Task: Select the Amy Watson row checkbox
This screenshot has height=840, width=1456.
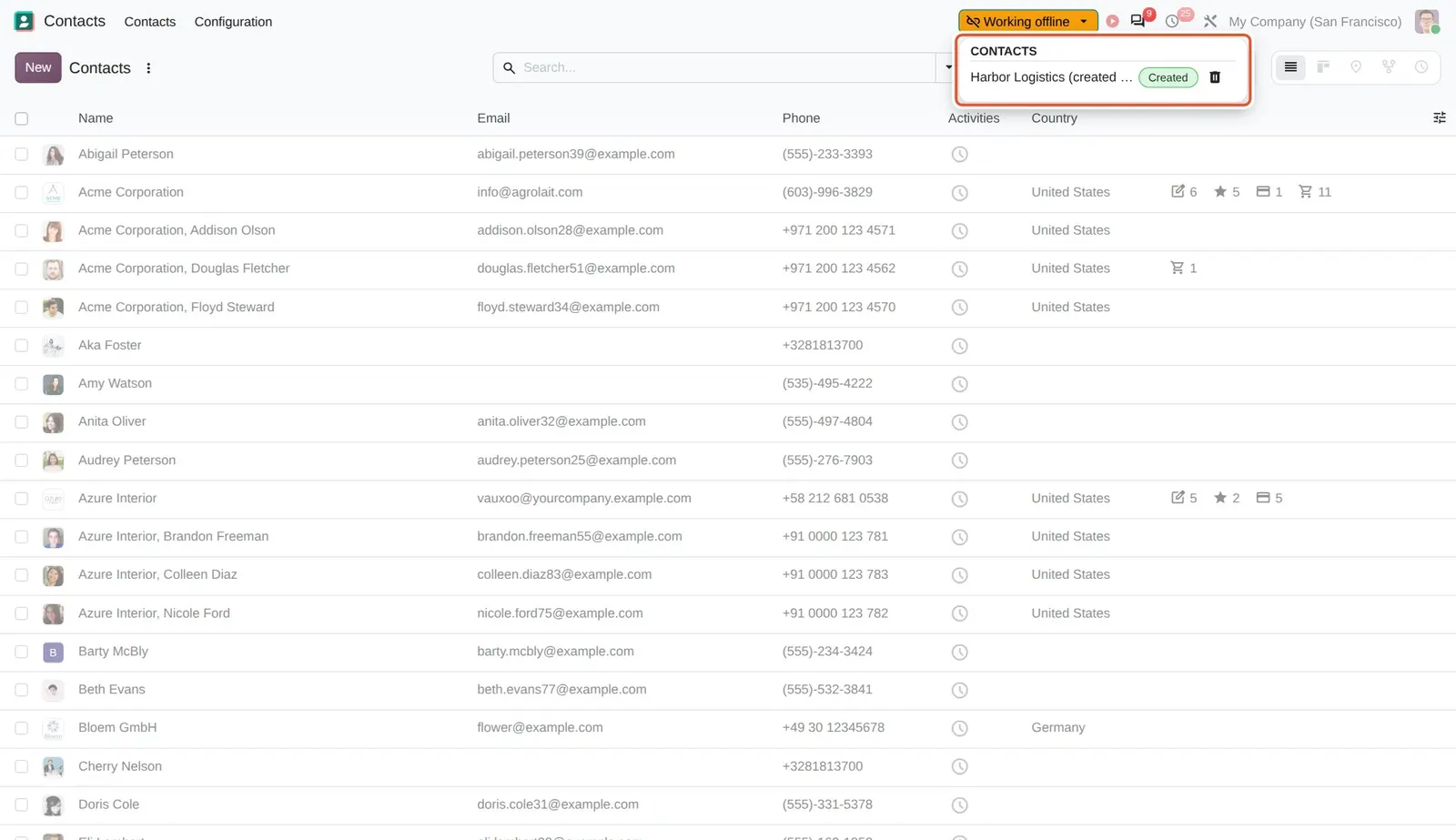Action: (x=22, y=384)
